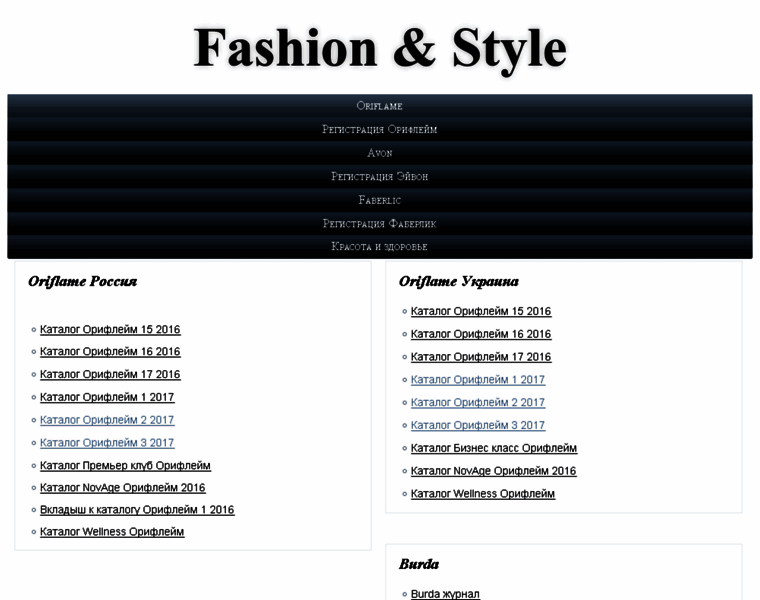The image size is (760, 600).
Task: Open Каталог Премьер клуб Орифлейм link
Action: [125, 466]
